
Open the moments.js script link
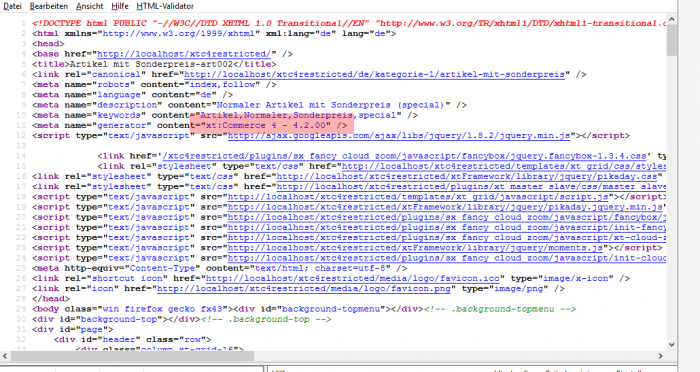[x=415, y=248]
